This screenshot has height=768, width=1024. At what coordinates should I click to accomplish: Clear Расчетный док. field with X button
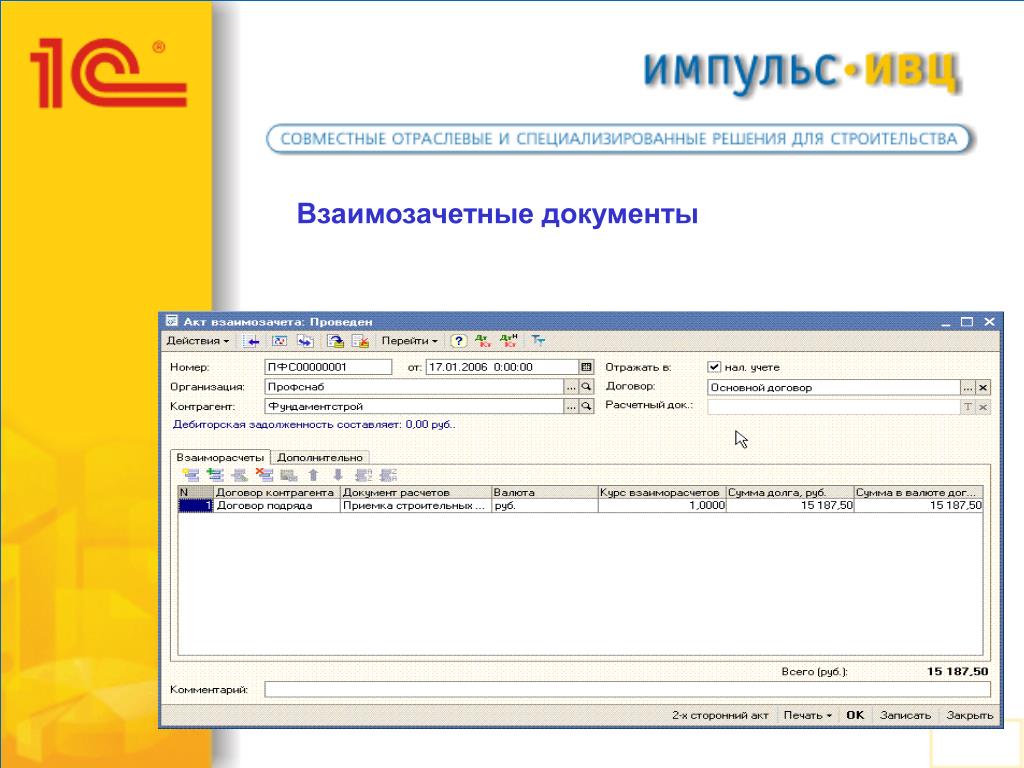point(983,407)
